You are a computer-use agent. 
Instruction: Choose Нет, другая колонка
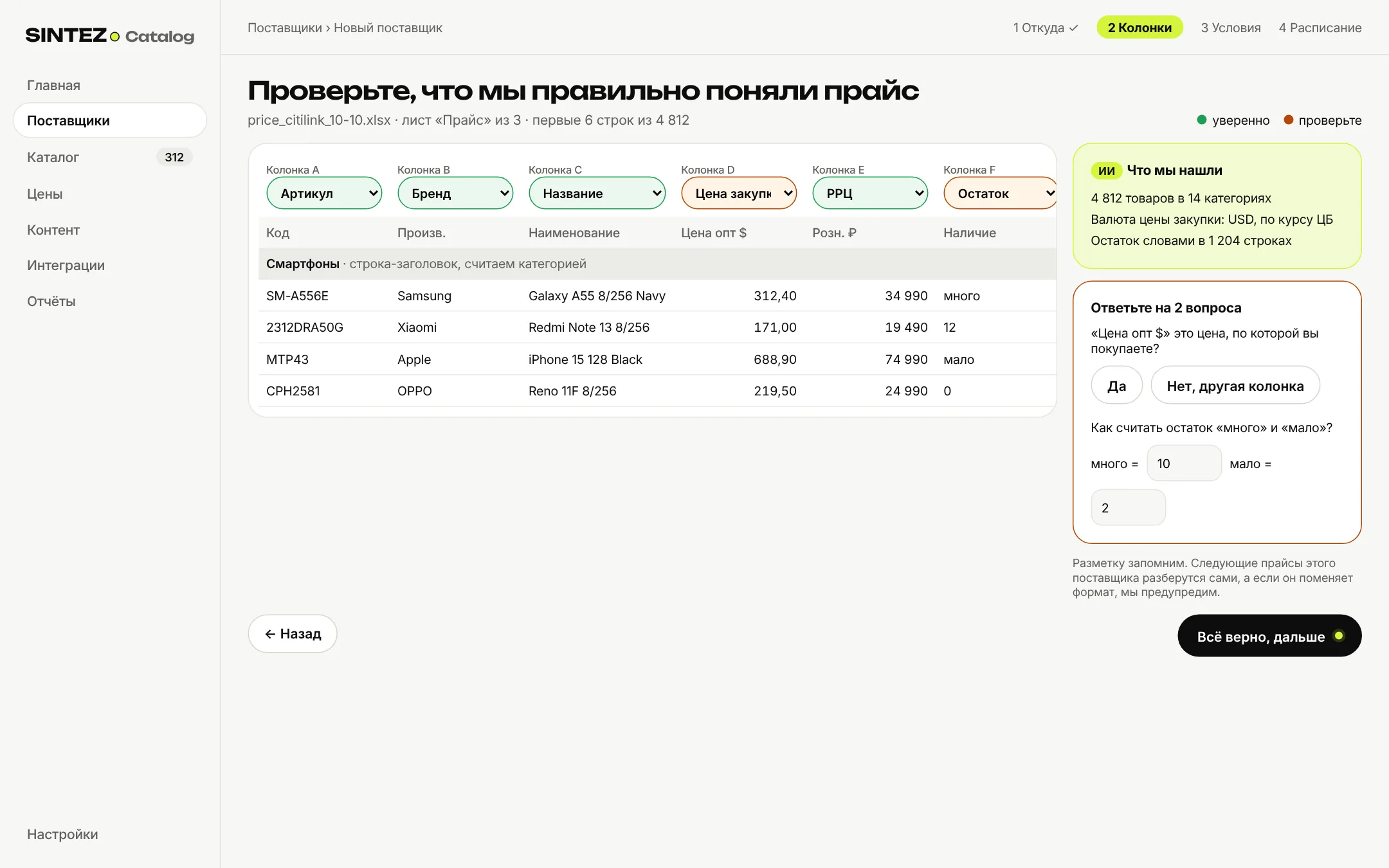(1235, 385)
